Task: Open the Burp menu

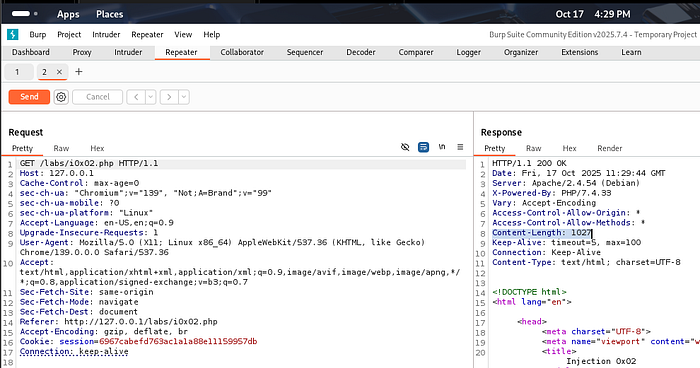Action: (38, 34)
